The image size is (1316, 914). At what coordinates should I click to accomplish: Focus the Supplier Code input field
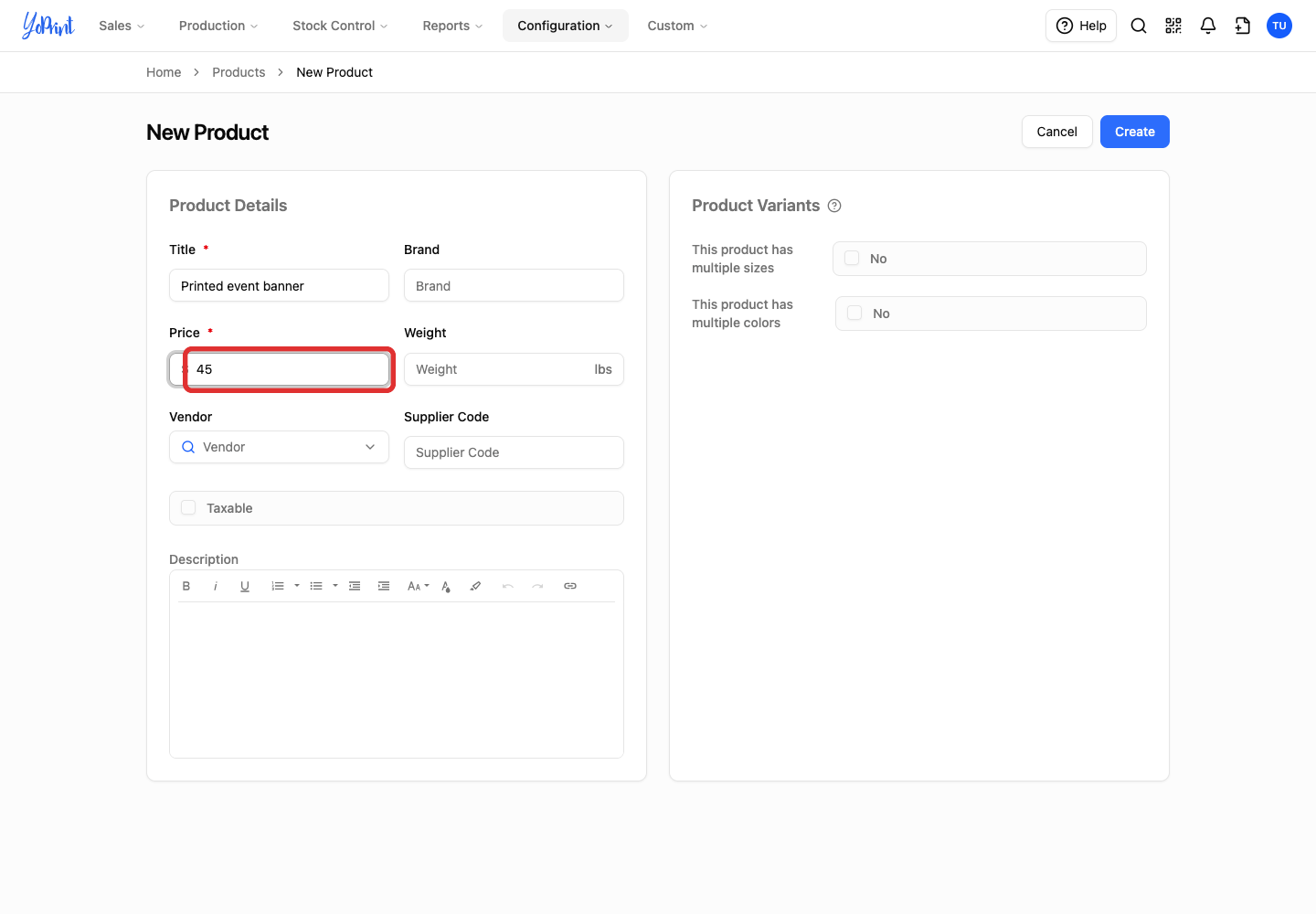(x=514, y=452)
